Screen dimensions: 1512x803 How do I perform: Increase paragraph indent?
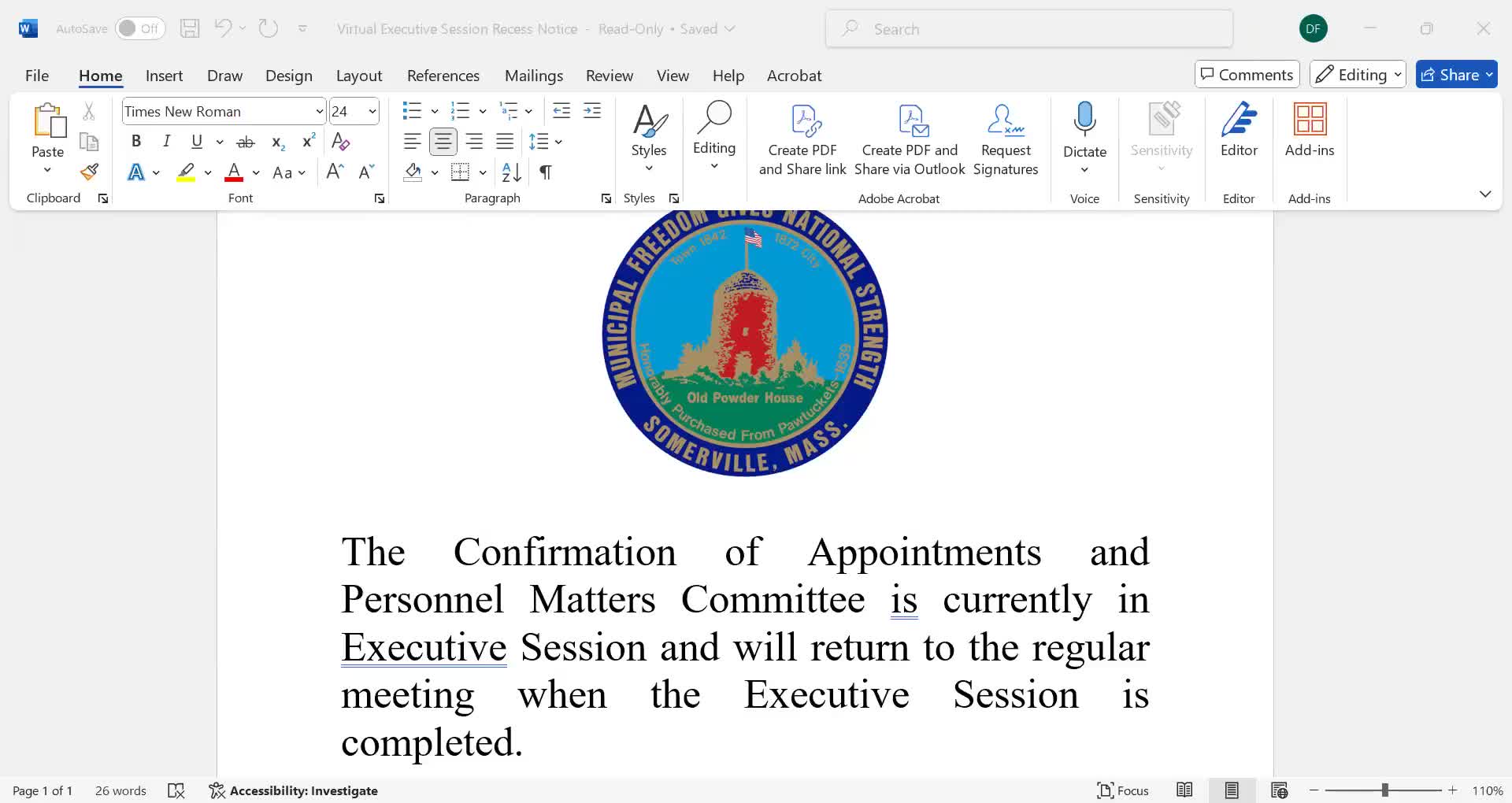click(x=592, y=111)
